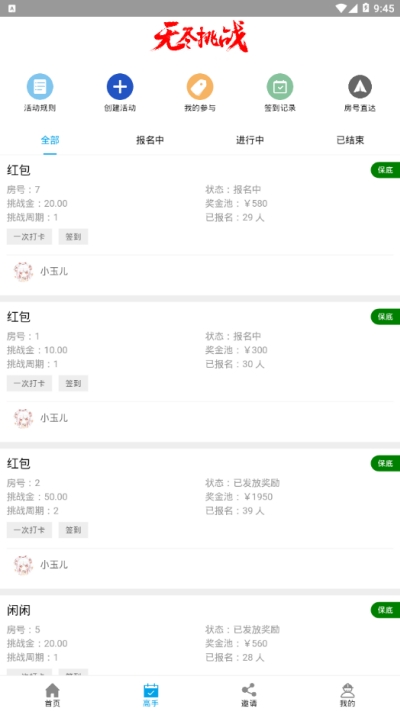Viewport: 400px width, 711px height.
Task: Tap the blue 创建活动 plus icon
Action: pos(120,87)
